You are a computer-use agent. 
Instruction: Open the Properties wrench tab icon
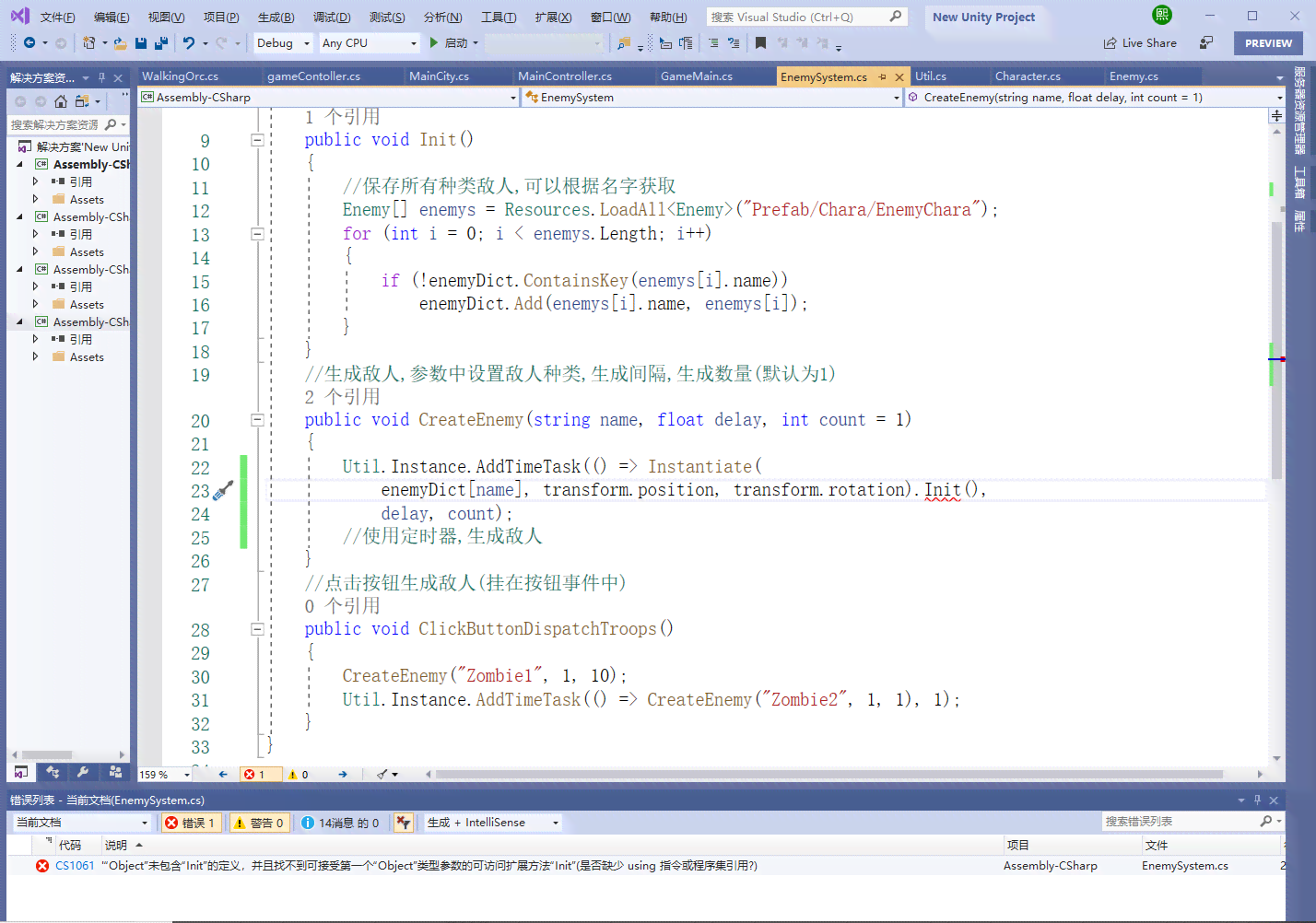point(83,772)
